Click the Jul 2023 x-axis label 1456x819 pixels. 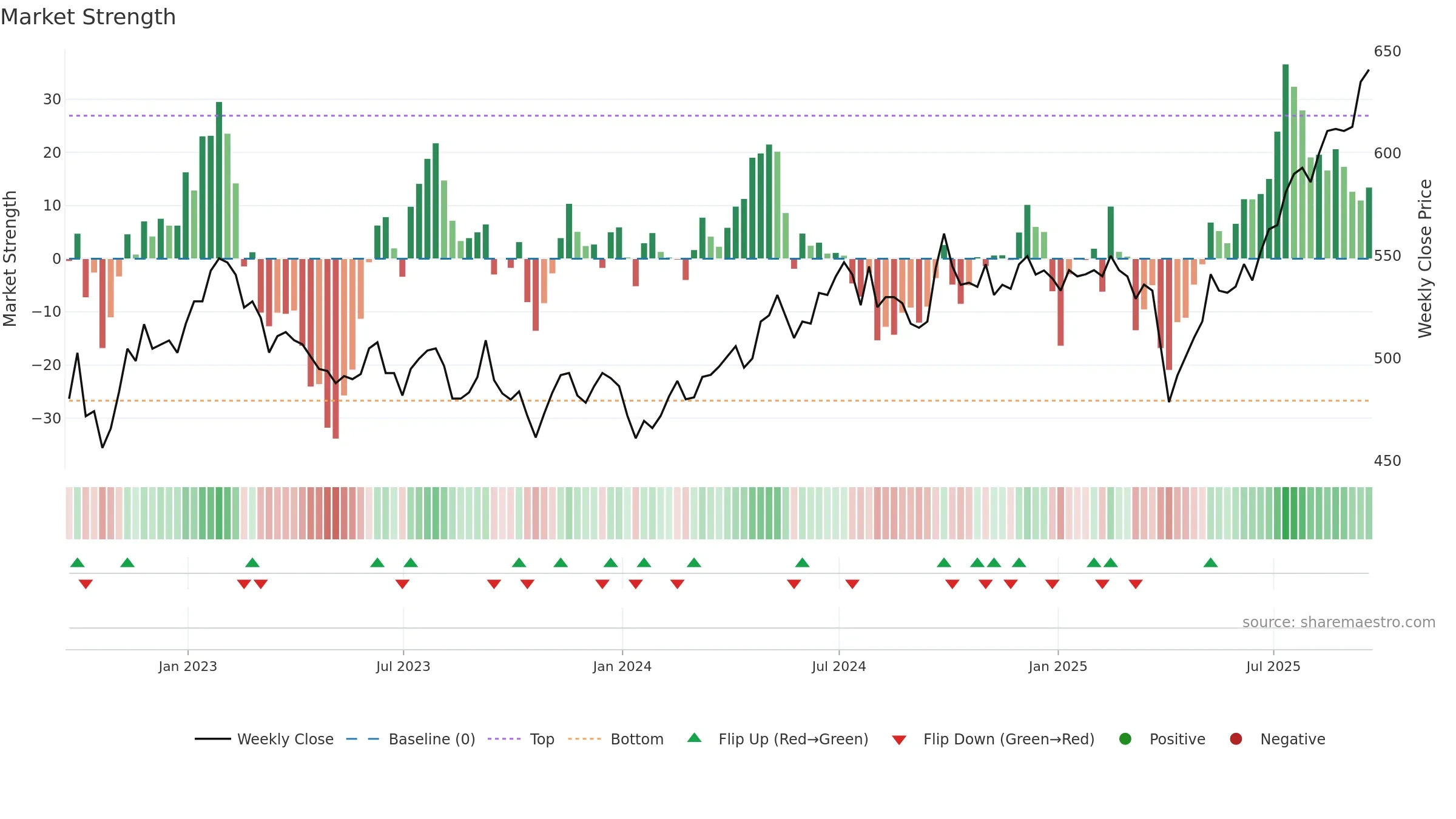pos(403,667)
